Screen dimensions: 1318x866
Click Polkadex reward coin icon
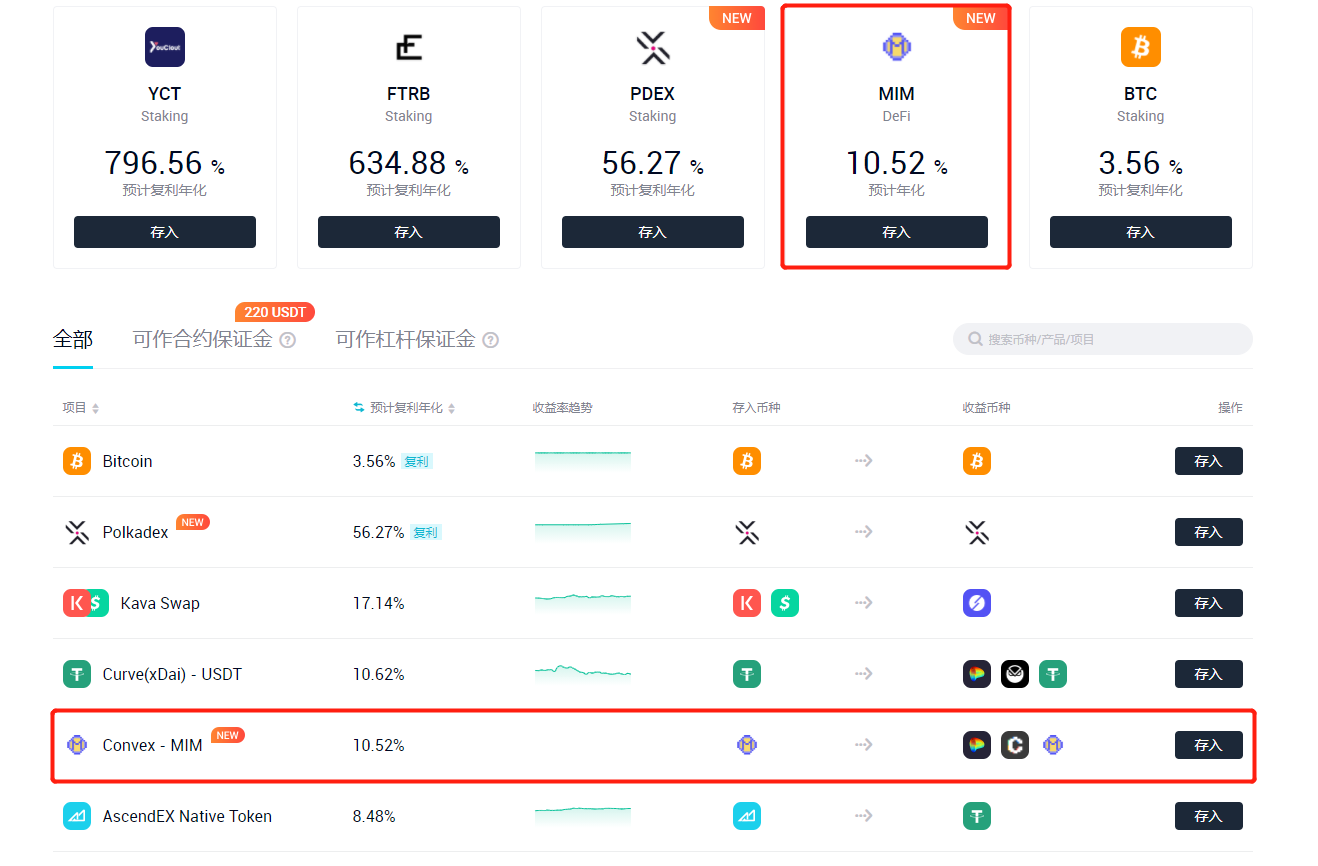[x=977, y=532]
